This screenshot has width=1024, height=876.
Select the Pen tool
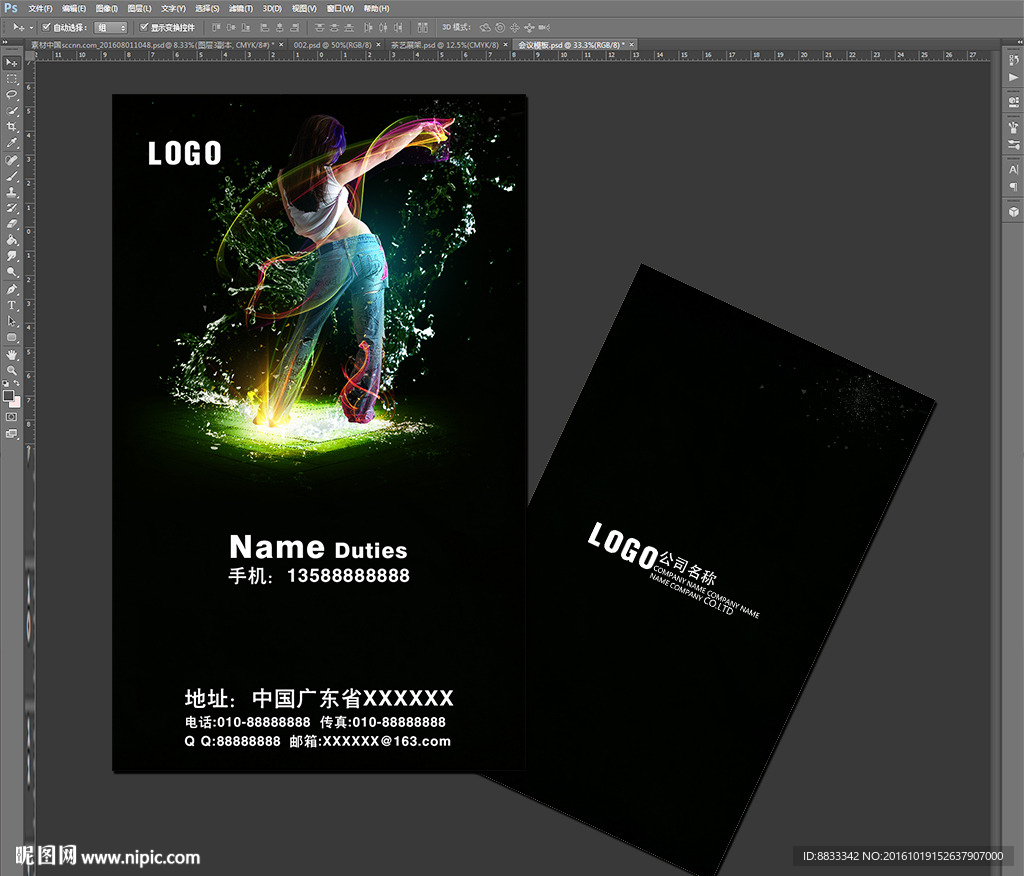[x=12, y=289]
